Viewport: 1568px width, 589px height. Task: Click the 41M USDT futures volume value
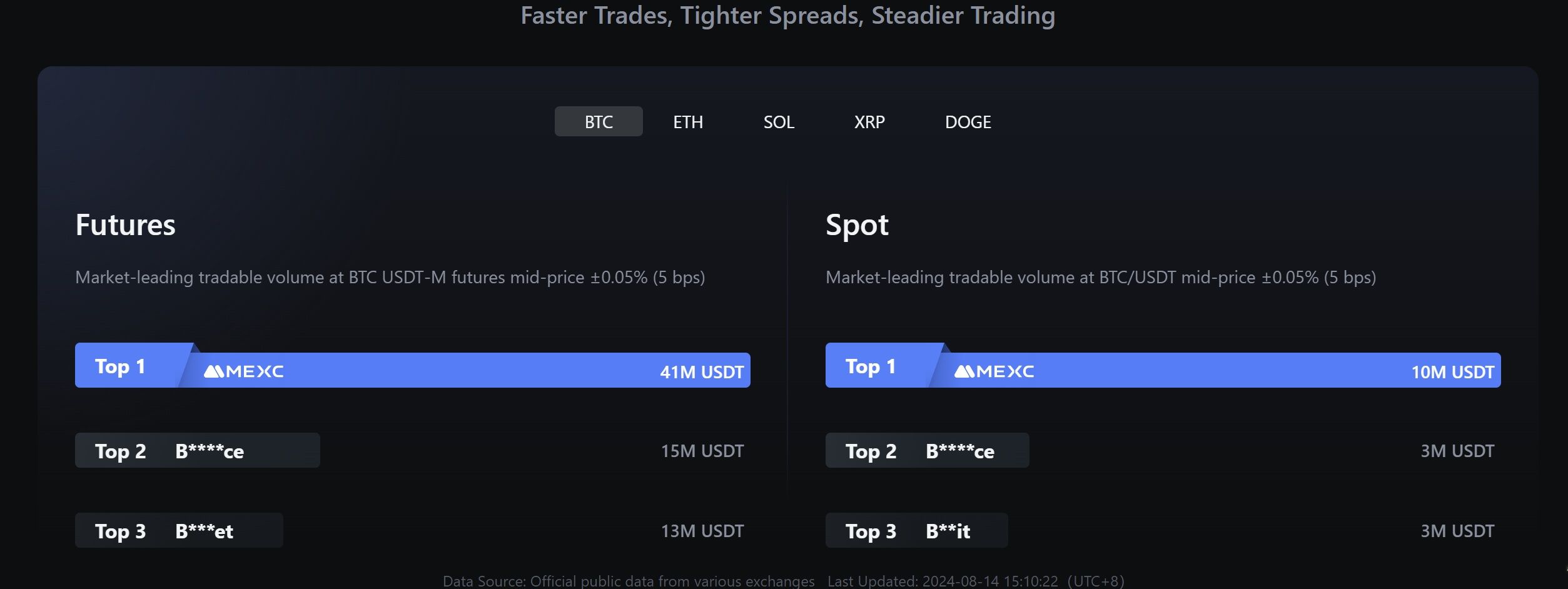pyautogui.click(x=701, y=372)
